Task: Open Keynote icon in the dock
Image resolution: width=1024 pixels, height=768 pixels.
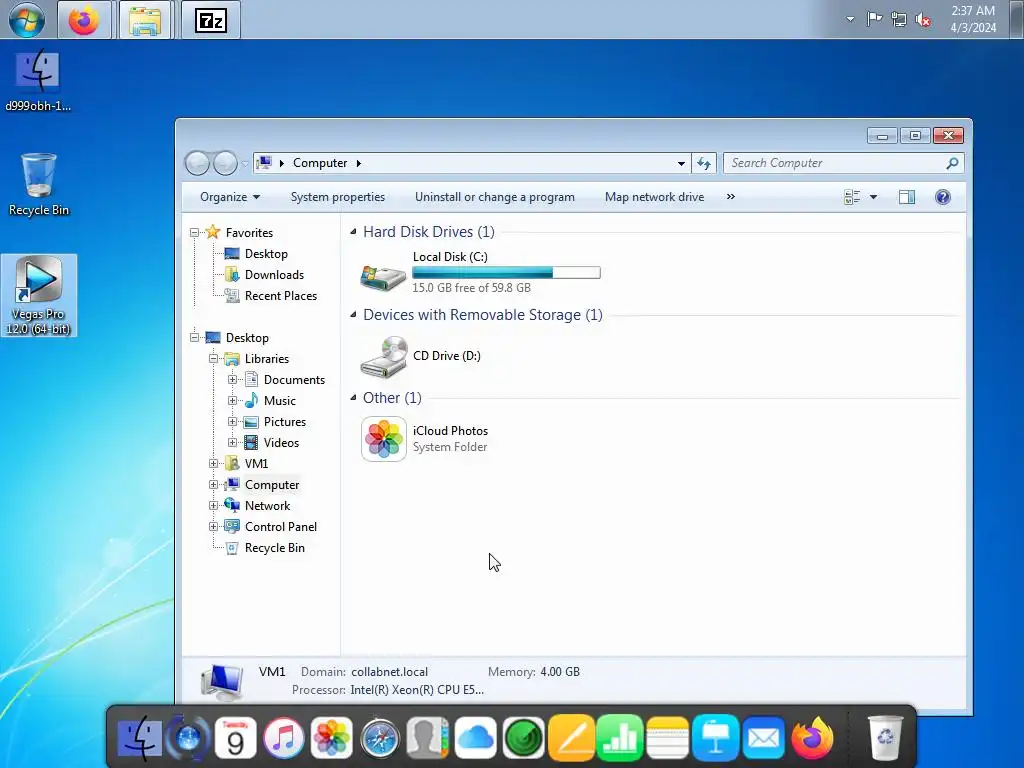Action: click(x=715, y=739)
